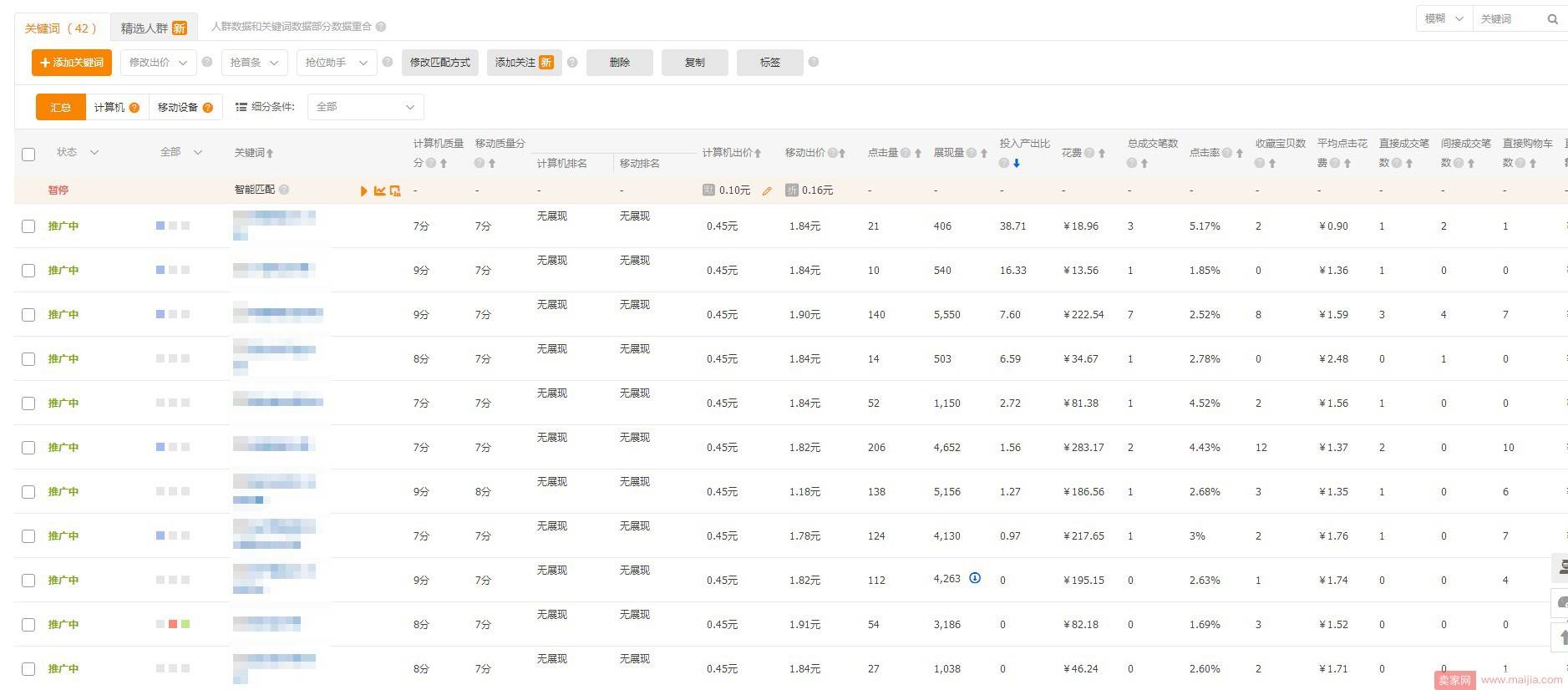Click the help icon next to 标签
This screenshot has width=1568, height=690.
point(814,62)
